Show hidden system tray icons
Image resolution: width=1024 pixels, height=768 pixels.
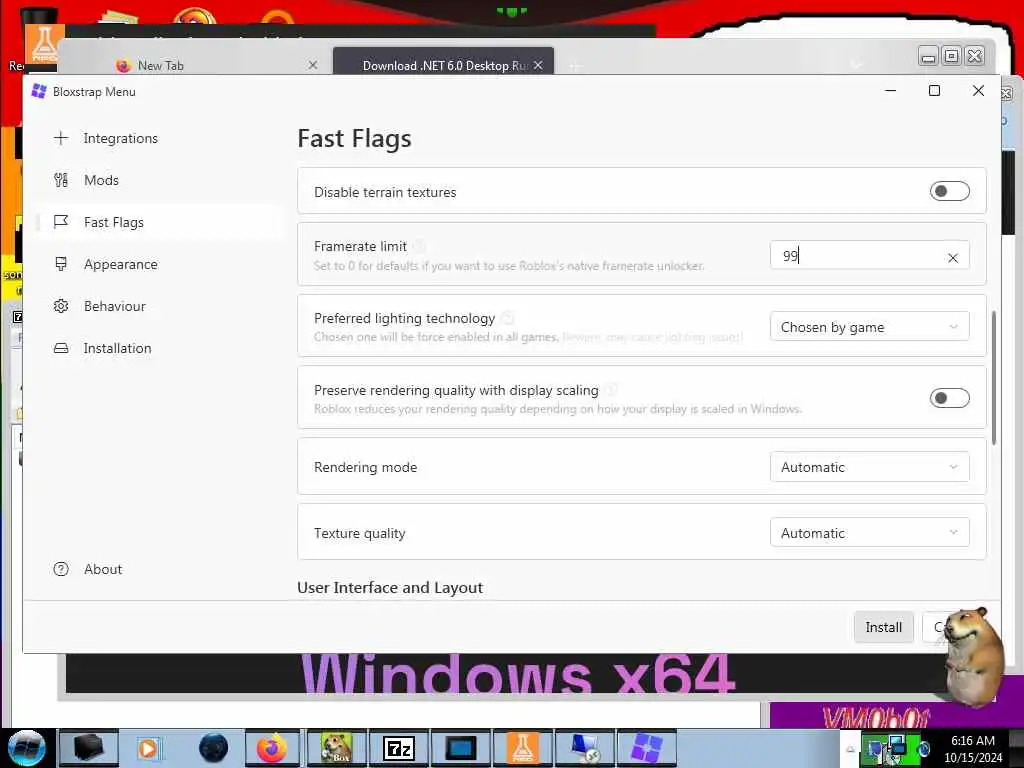click(x=850, y=749)
